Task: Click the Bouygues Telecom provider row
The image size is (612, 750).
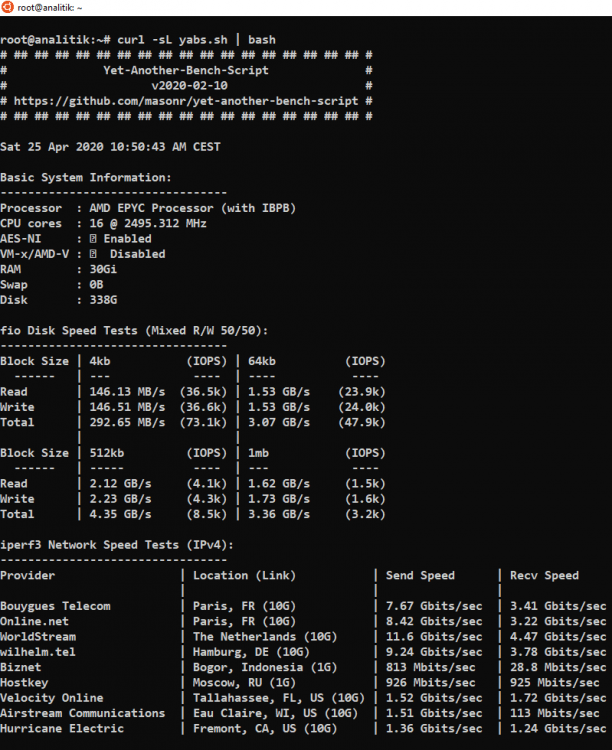Action: coord(56,606)
